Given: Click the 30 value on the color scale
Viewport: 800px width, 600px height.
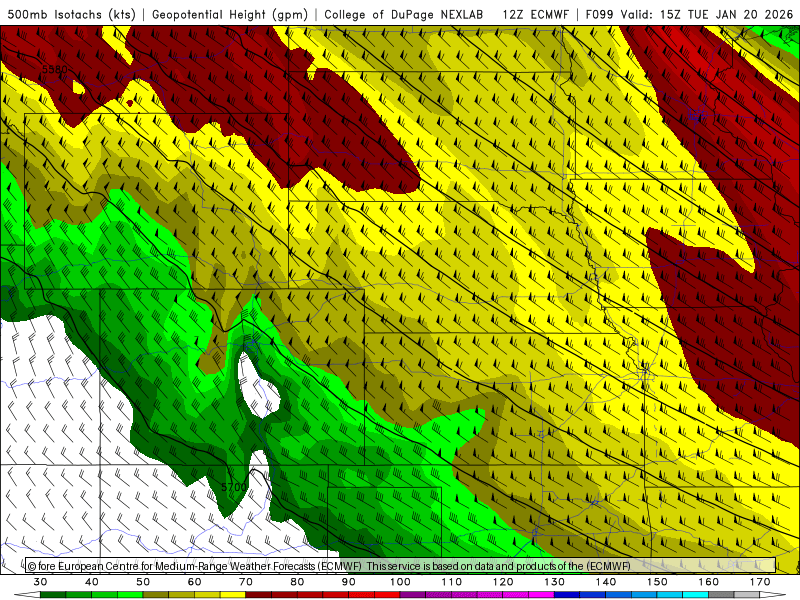Looking at the screenshot, I should [40, 582].
